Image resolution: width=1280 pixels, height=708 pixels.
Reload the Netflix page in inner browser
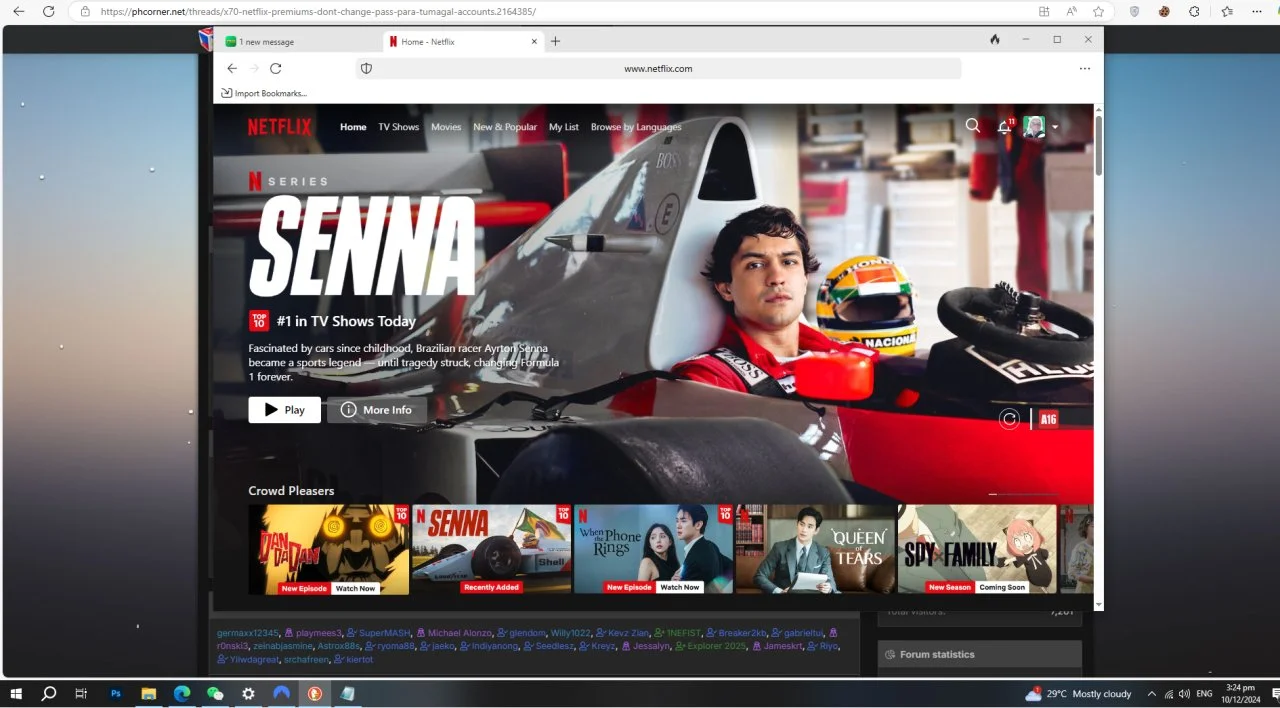[x=276, y=68]
